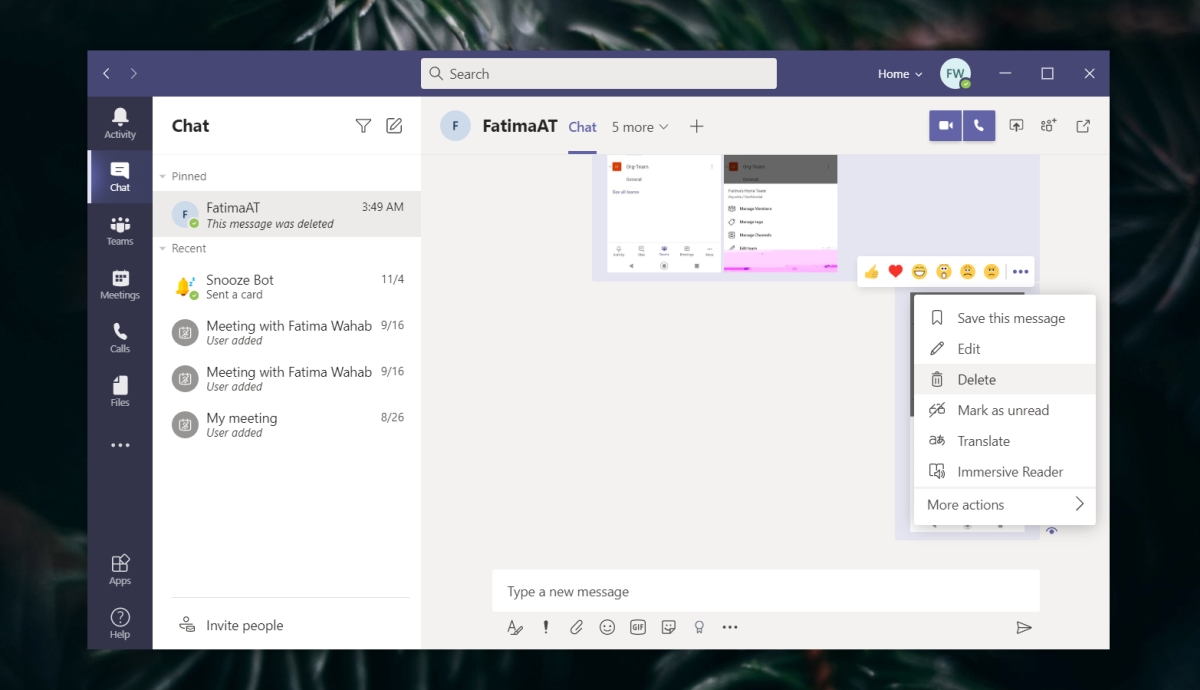This screenshot has height=690, width=1200.
Task: Click the filter chats icon
Action: (x=363, y=125)
